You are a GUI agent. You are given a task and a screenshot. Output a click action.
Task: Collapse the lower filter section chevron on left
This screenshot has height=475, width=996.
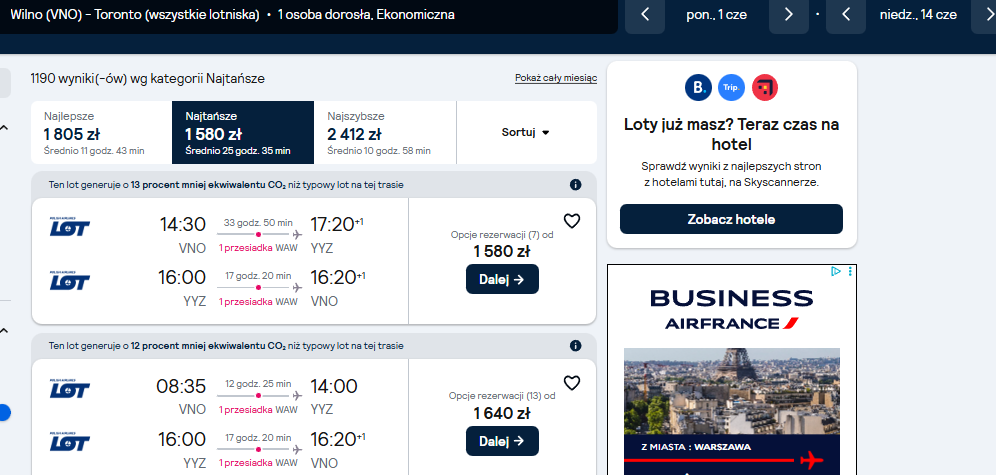[4, 330]
